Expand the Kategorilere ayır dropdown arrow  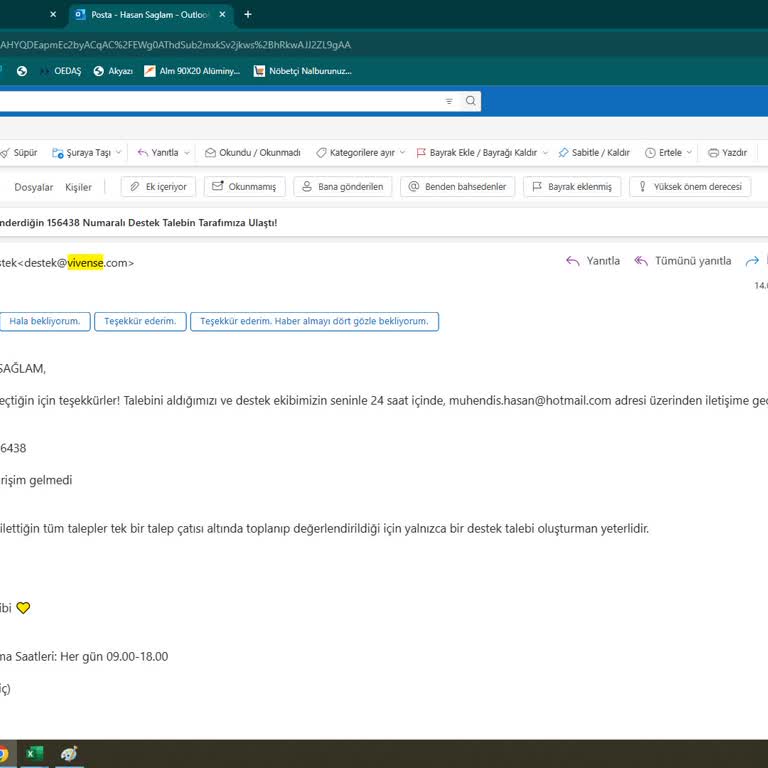[402, 153]
